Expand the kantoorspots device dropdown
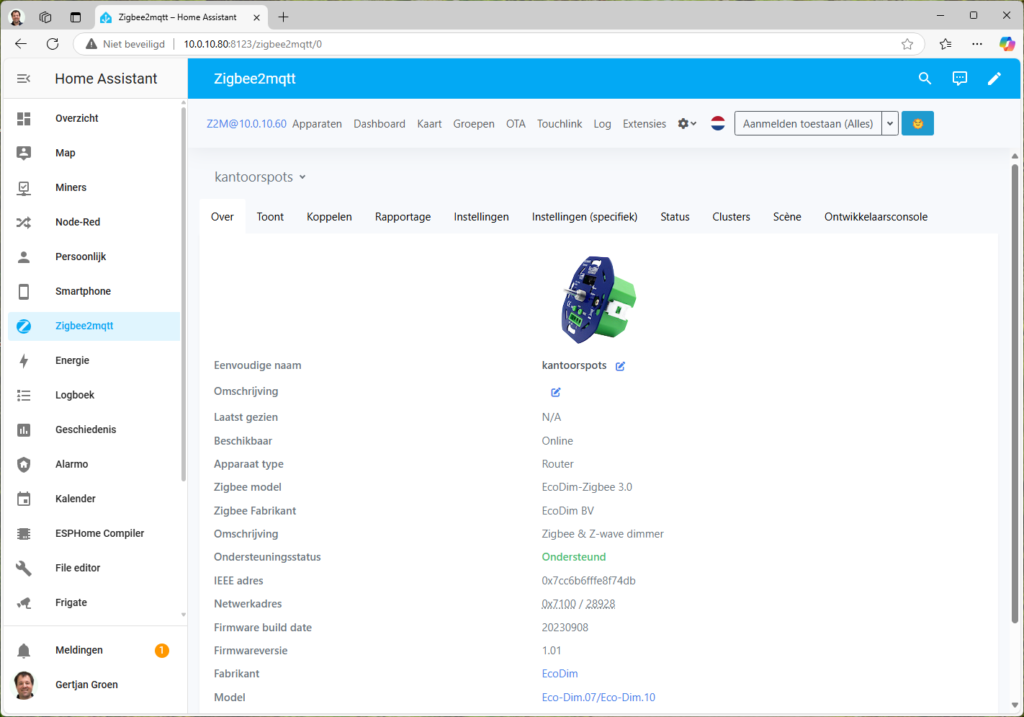 tap(260, 177)
